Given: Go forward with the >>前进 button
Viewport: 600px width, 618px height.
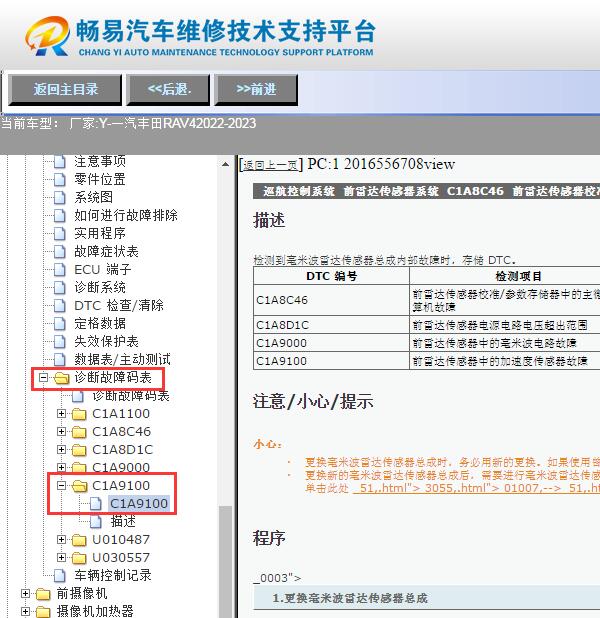Looking at the screenshot, I should click(256, 89).
